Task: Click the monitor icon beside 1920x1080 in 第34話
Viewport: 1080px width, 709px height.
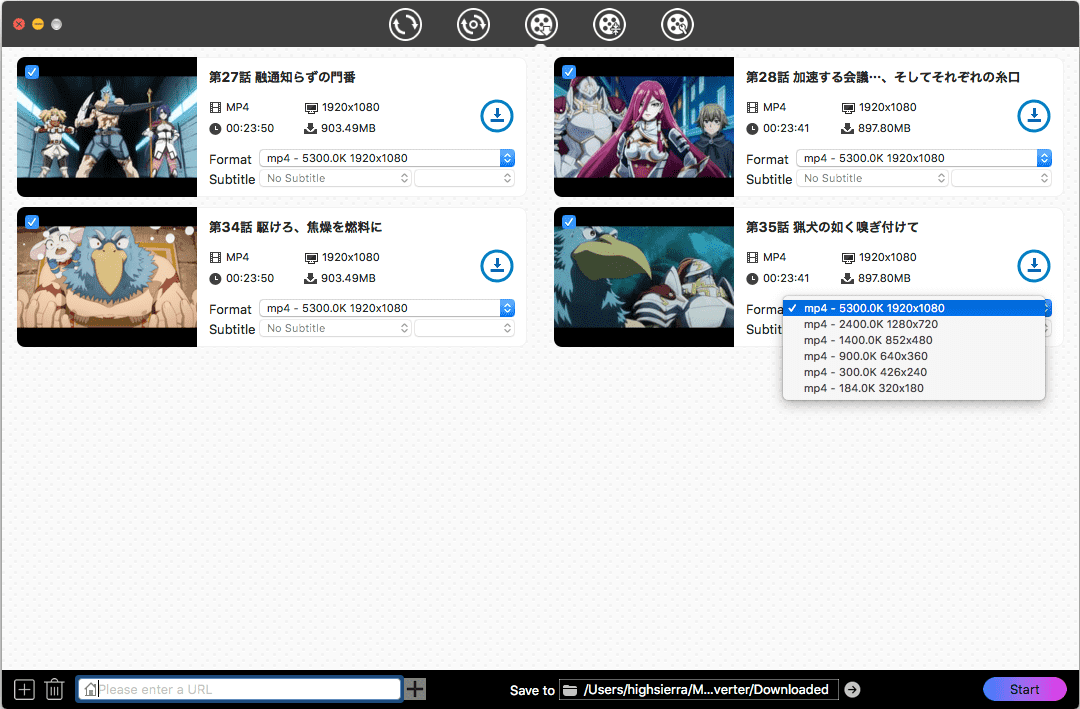Action: (311, 258)
